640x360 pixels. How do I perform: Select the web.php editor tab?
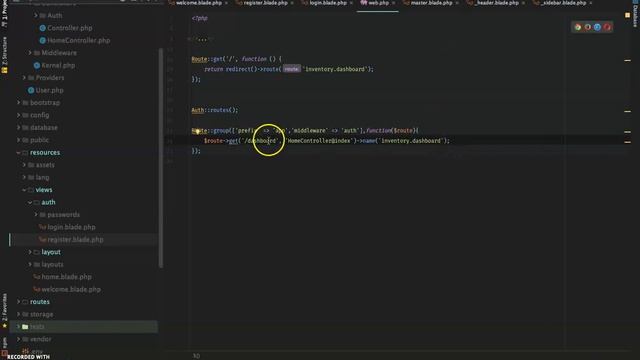click(x=378, y=3)
